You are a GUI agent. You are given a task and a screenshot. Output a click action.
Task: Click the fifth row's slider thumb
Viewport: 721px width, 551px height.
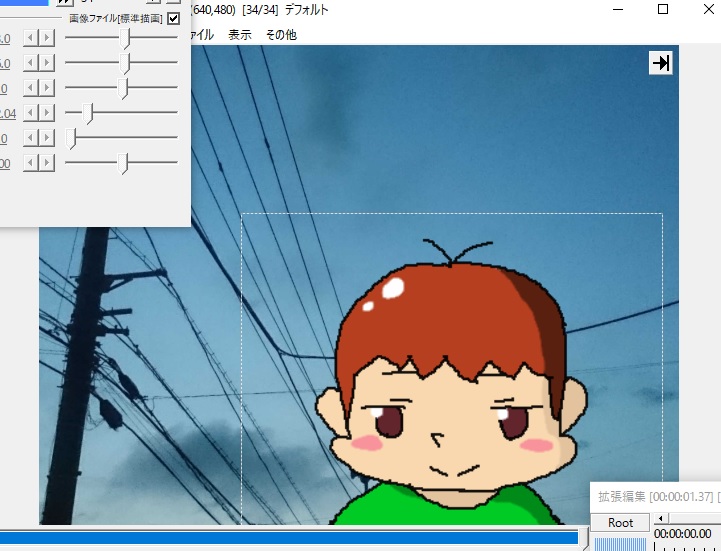(x=71, y=138)
